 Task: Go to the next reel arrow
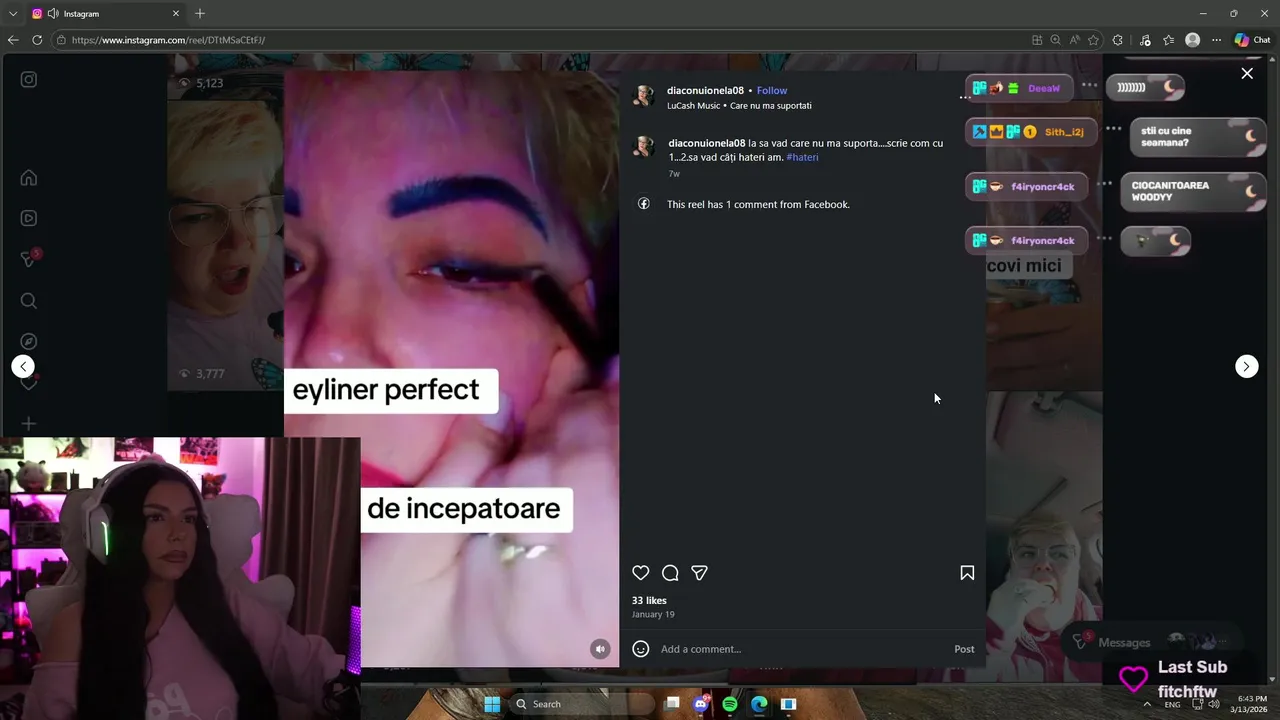[x=1246, y=366]
